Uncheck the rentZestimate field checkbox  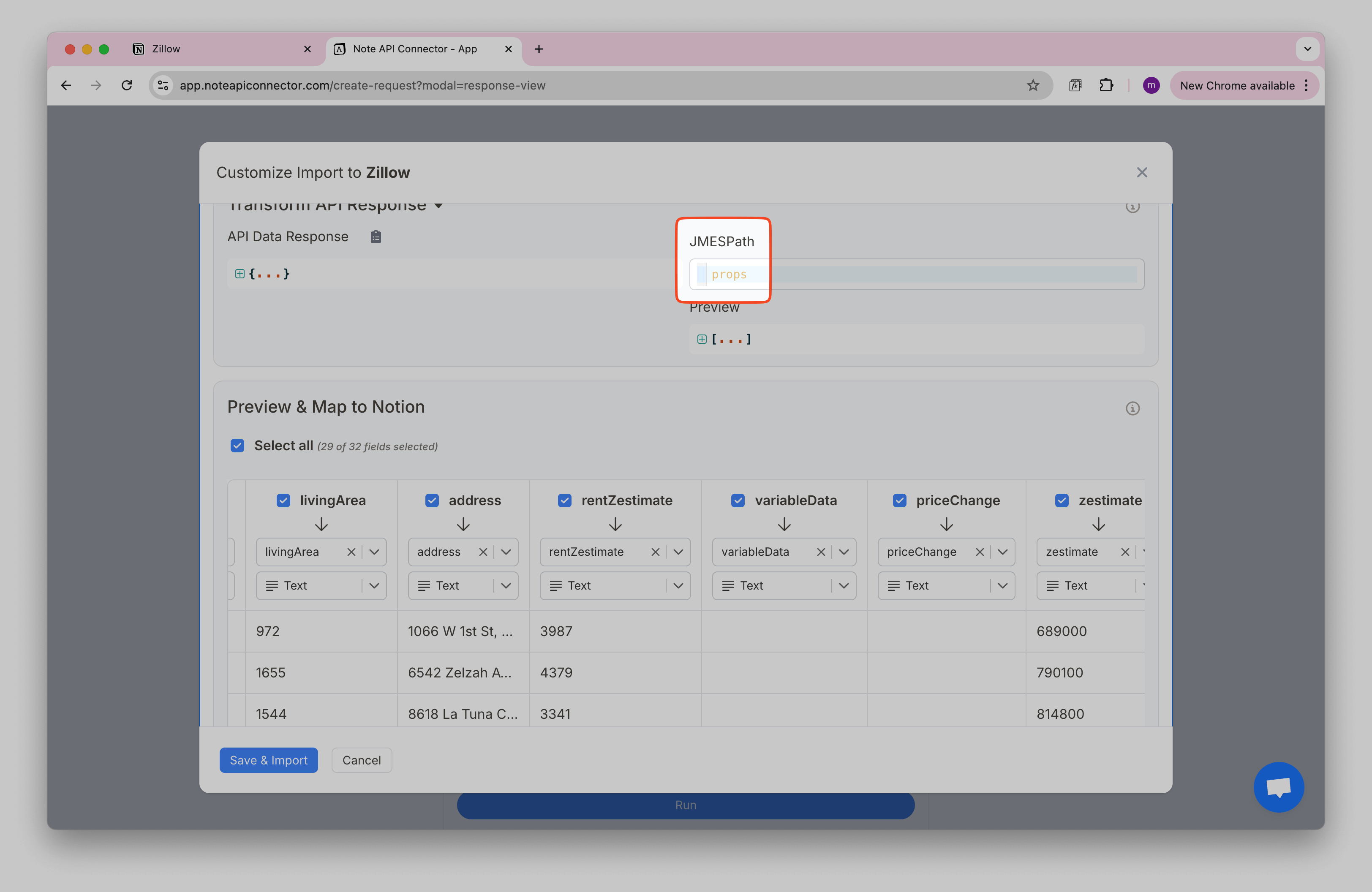(564, 500)
